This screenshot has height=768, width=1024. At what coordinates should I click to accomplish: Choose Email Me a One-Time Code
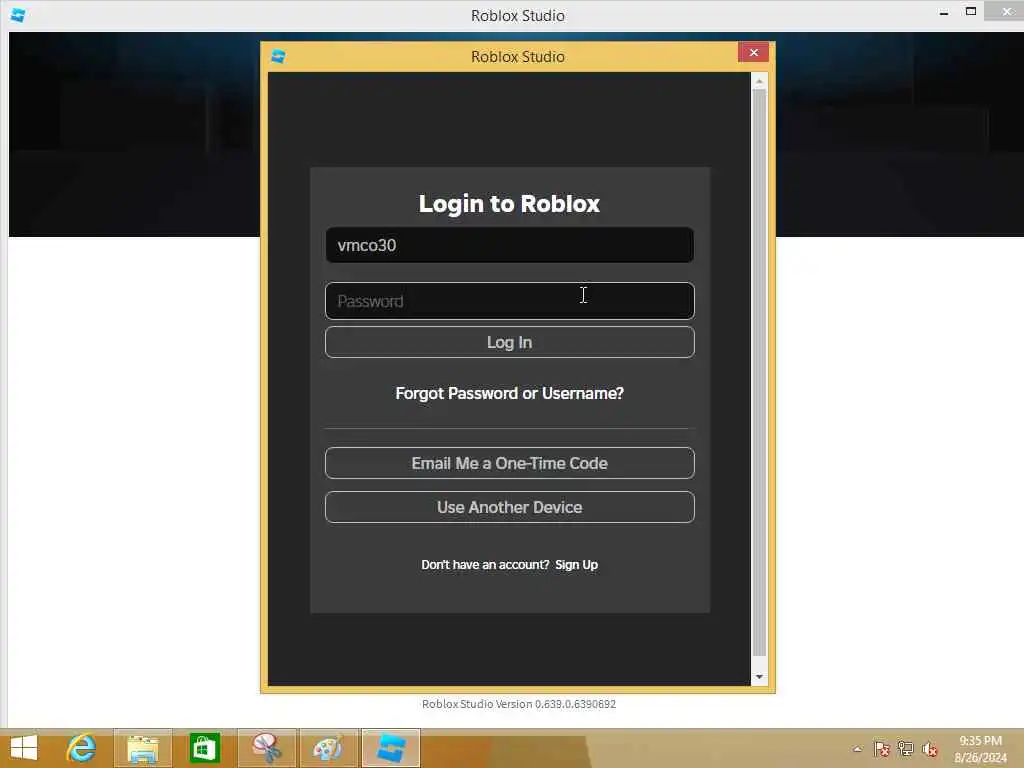click(x=509, y=463)
